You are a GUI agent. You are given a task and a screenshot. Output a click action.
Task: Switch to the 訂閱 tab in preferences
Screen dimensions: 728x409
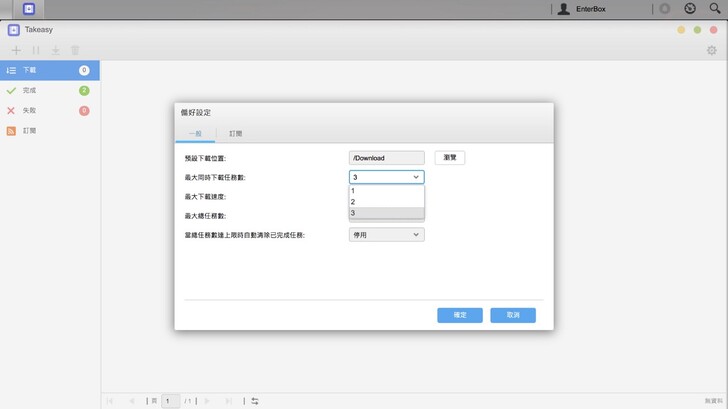pyautogui.click(x=235, y=134)
